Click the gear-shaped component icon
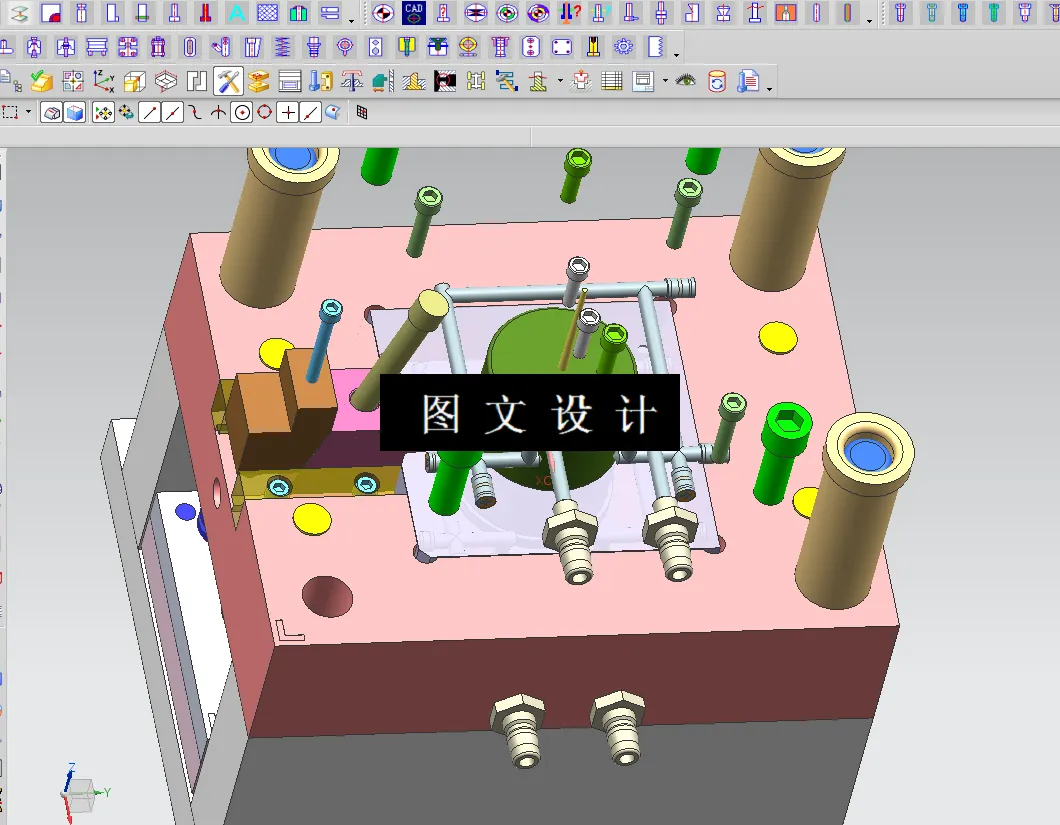The height and width of the screenshot is (825, 1060). [622, 46]
